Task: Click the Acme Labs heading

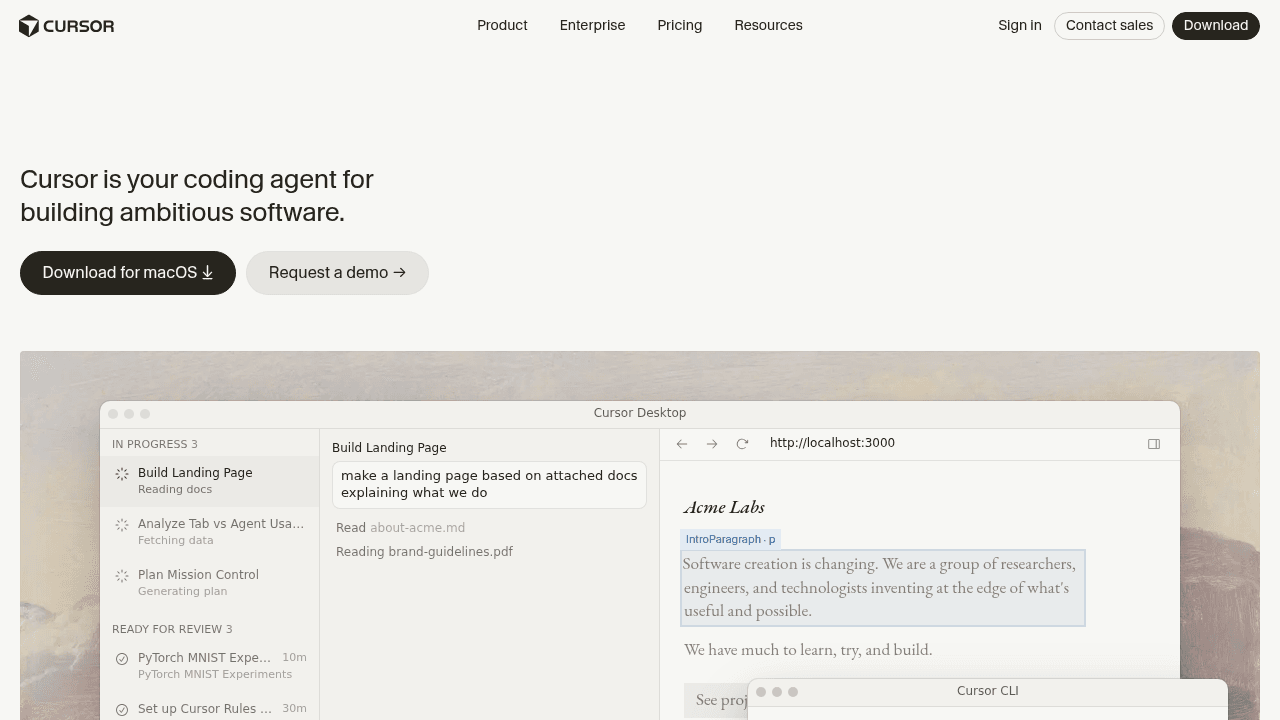Action: click(724, 507)
